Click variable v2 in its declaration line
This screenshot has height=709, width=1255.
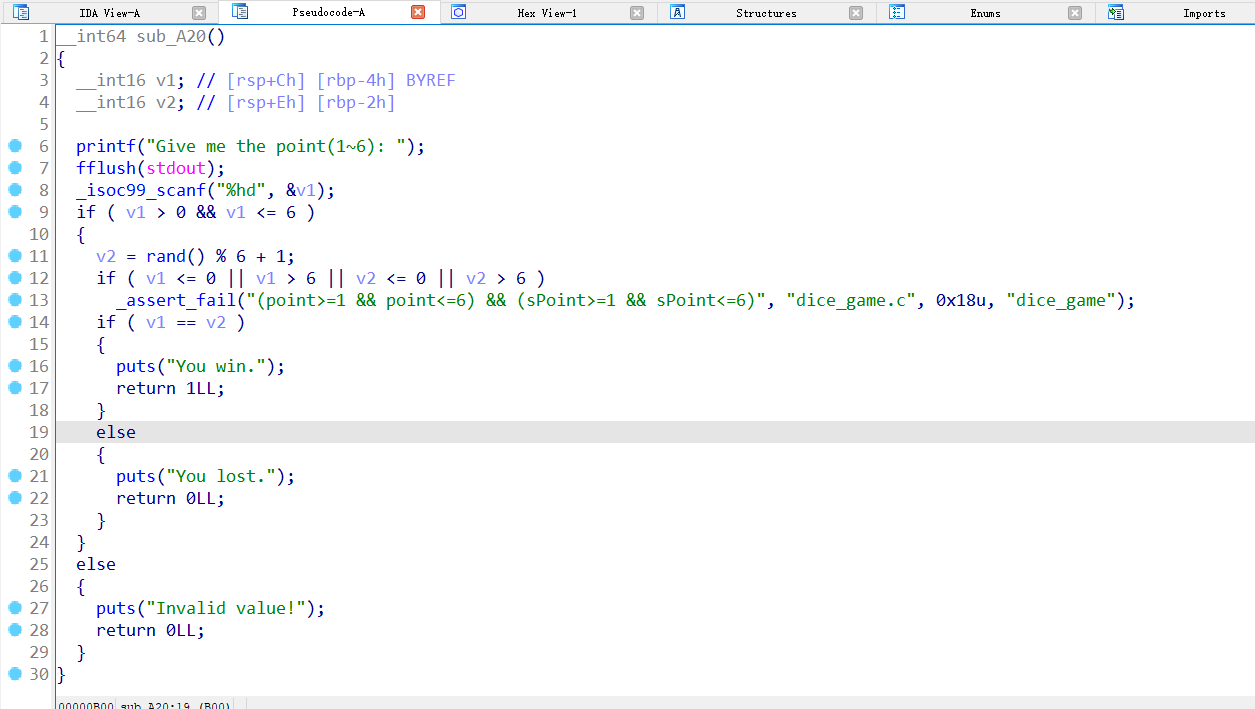(x=165, y=102)
